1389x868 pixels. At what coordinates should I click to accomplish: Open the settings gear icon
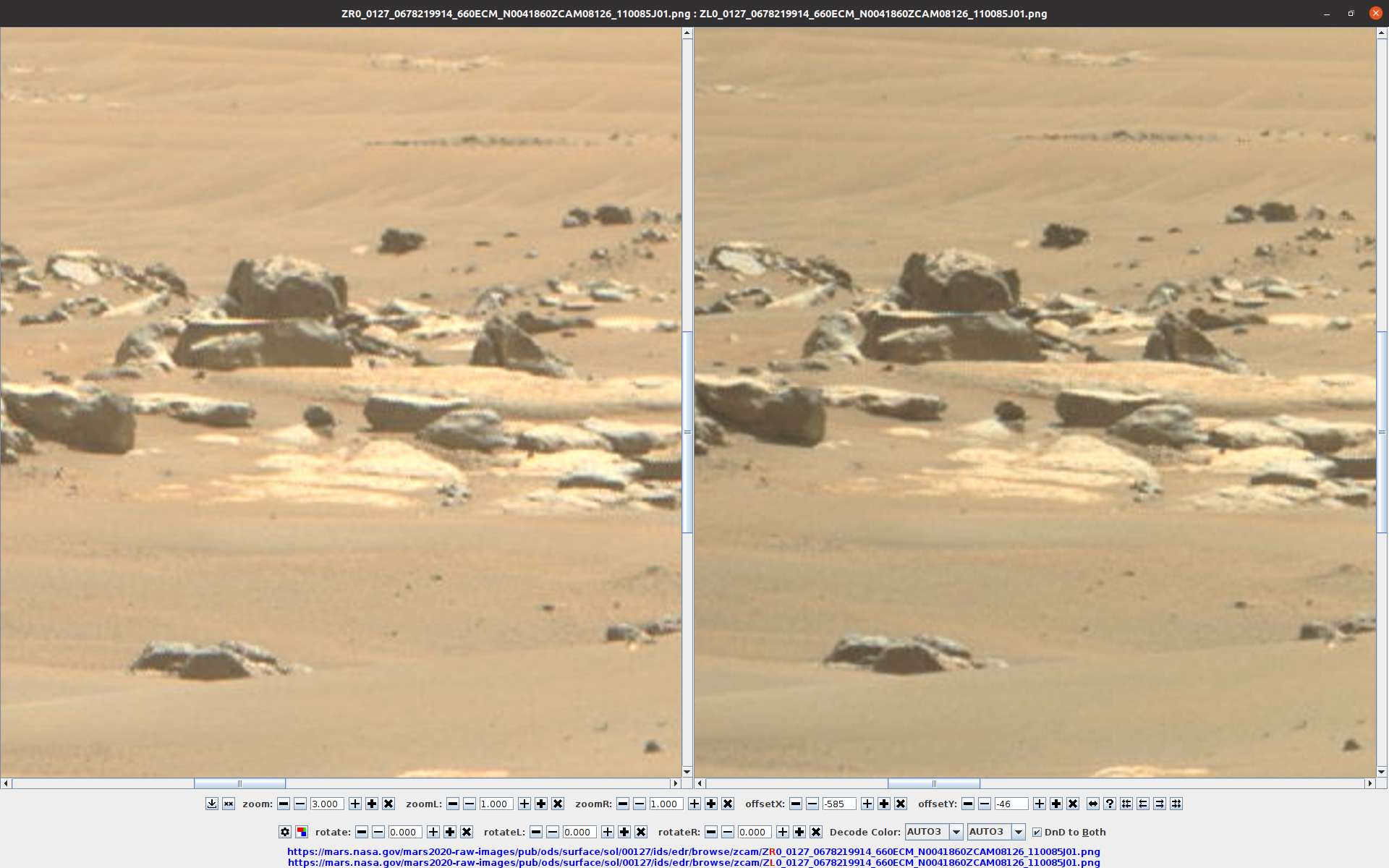click(285, 832)
